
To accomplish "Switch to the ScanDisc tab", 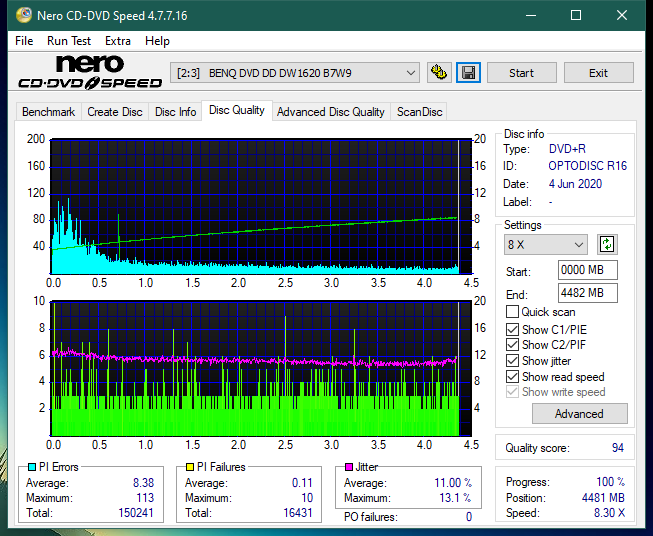I will tap(419, 112).
